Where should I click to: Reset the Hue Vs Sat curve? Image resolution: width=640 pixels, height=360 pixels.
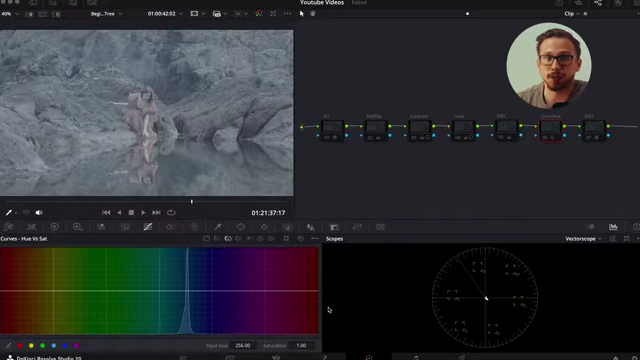301,239
